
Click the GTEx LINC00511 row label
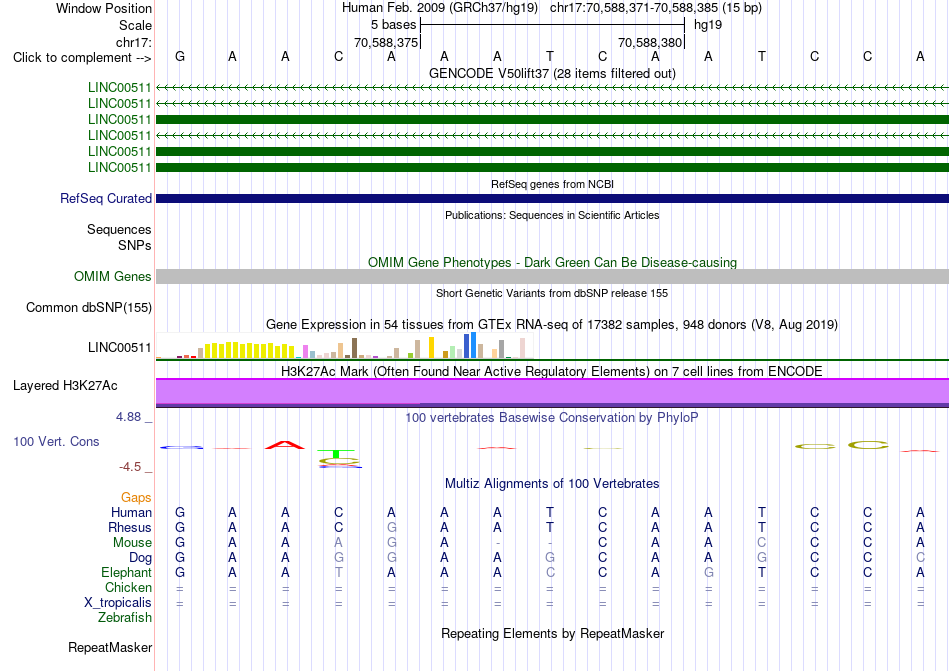point(119,347)
